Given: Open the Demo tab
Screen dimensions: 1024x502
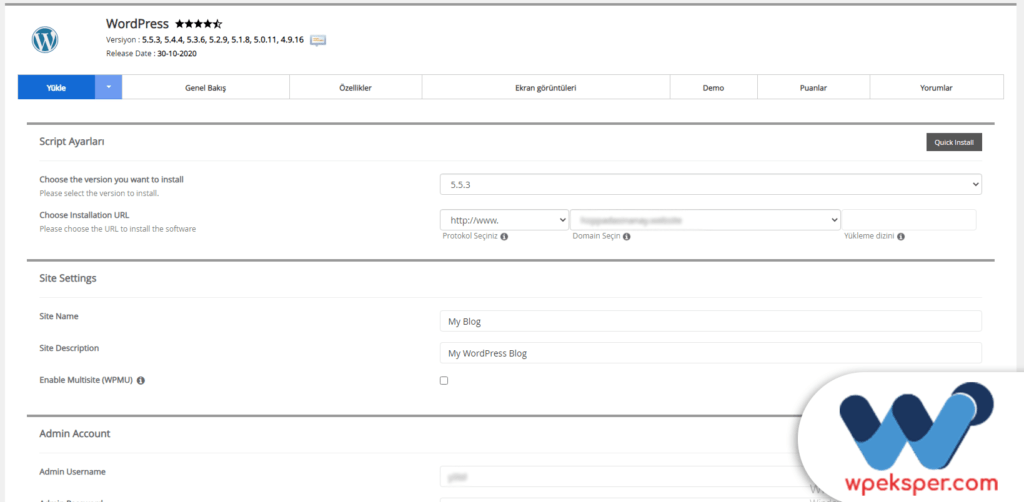Looking at the screenshot, I should (x=713, y=87).
